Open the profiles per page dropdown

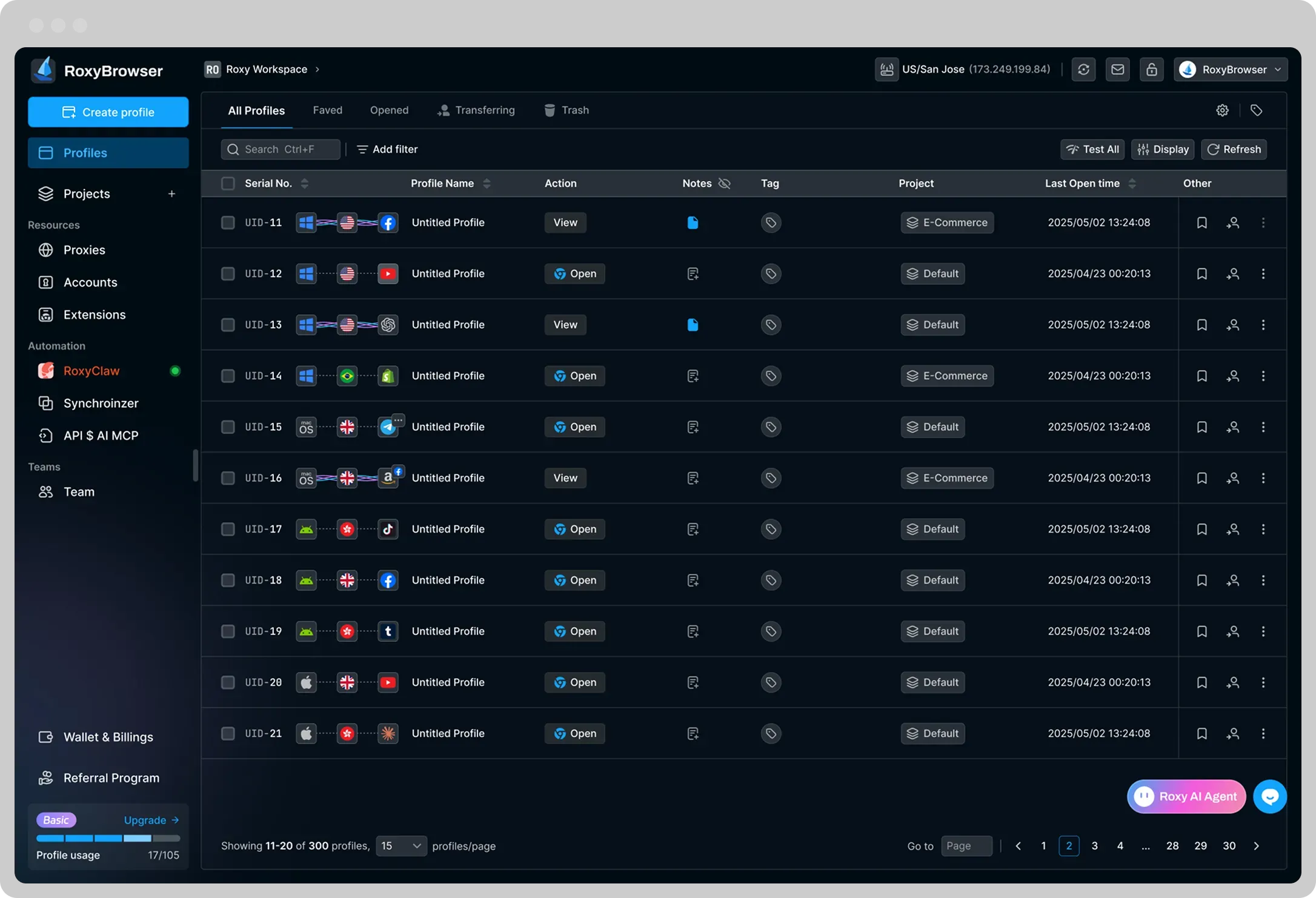(401, 845)
